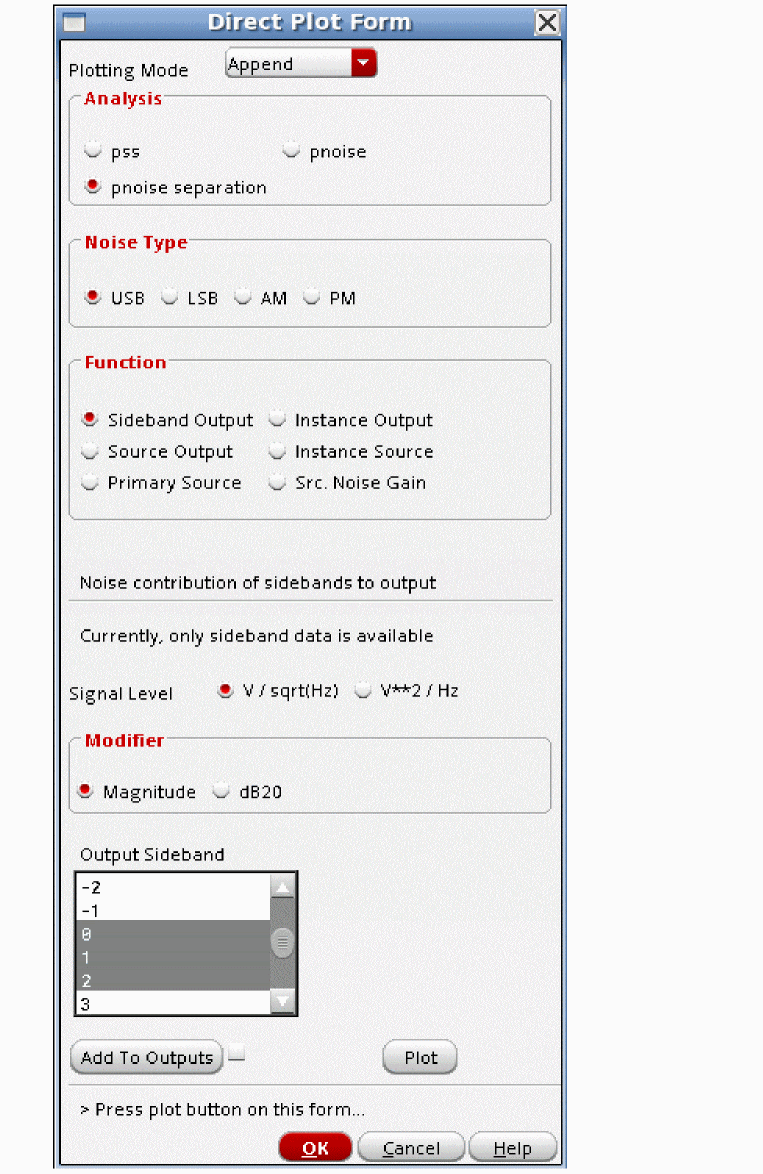763x1174 pixels.
Task: Click the sideband list scroll up arrow
Action: point(282,887)
